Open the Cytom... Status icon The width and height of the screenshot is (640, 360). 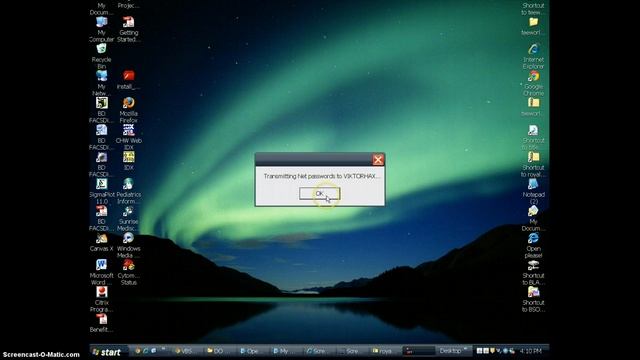(129, 272)
